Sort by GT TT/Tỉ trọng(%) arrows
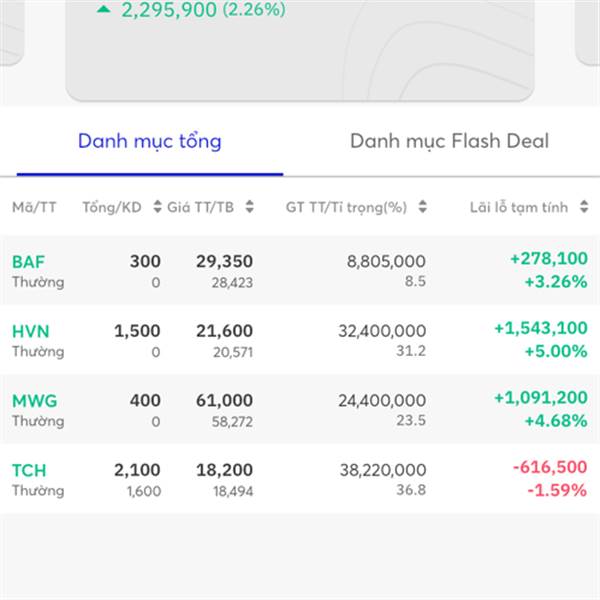 pos(422,207)
